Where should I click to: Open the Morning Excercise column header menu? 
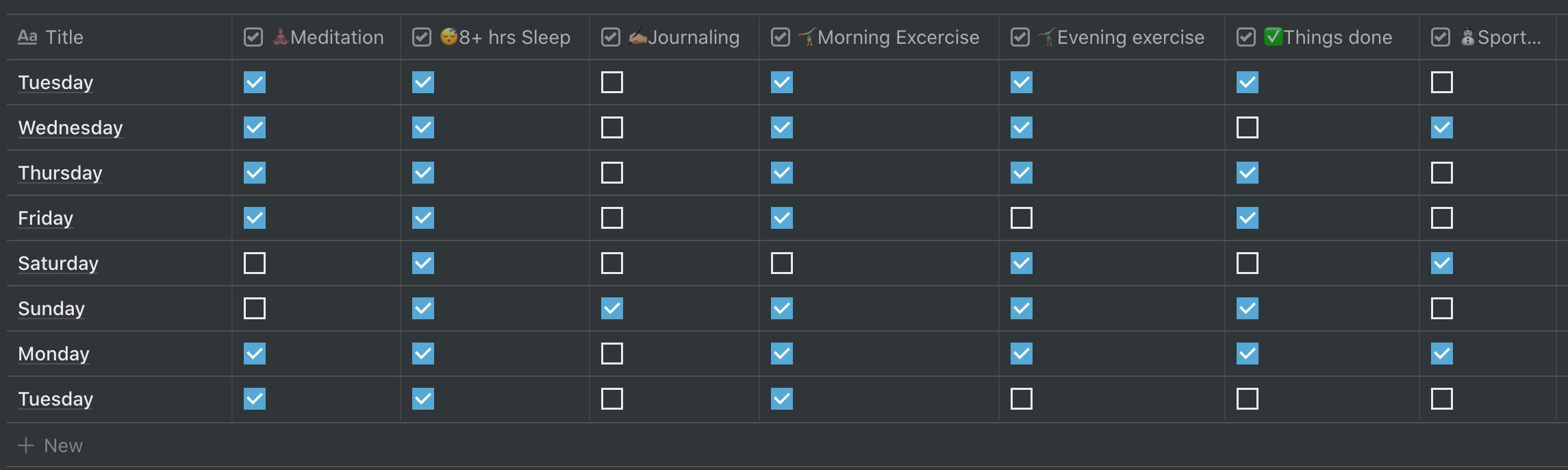pyautogui.click(x=879, y=37)
